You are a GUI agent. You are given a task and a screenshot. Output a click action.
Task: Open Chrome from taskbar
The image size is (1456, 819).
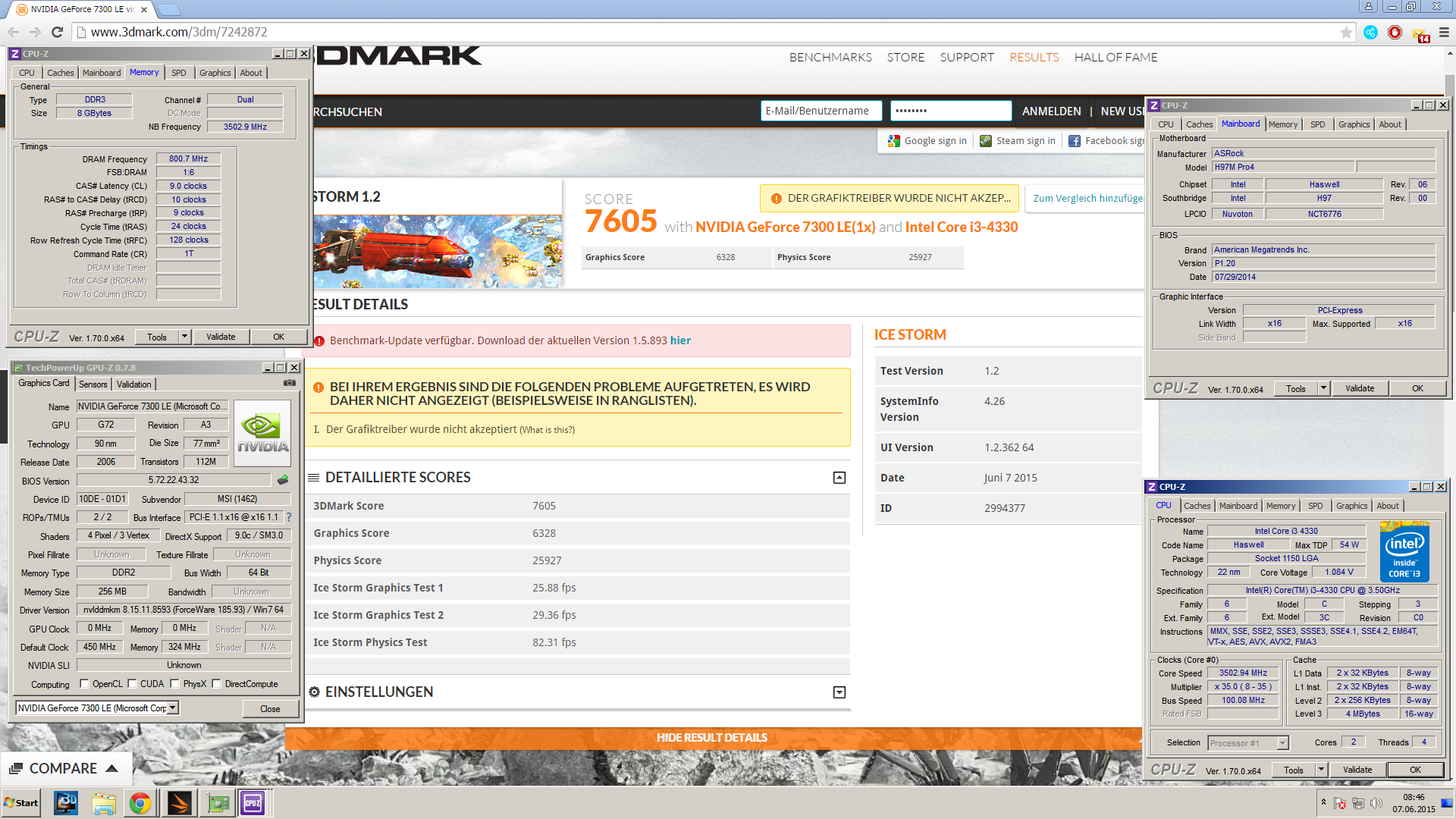(x=140, y=803)
